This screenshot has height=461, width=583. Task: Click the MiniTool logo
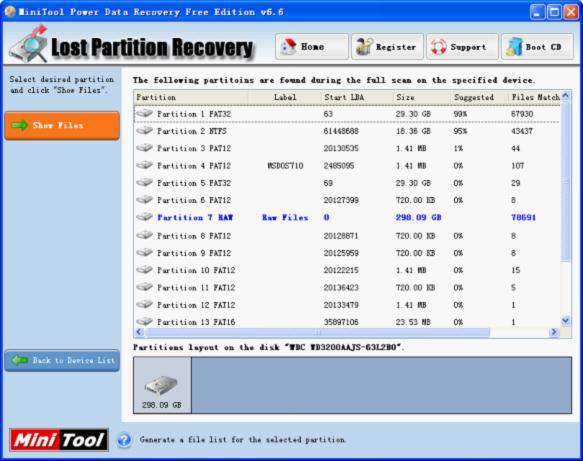coord(59,440)
